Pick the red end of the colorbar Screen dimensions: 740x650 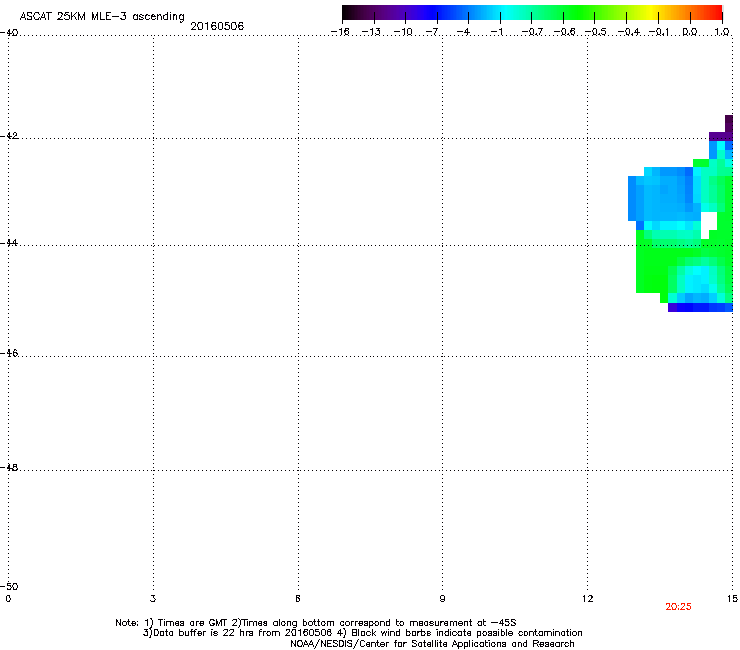(713, 12)
